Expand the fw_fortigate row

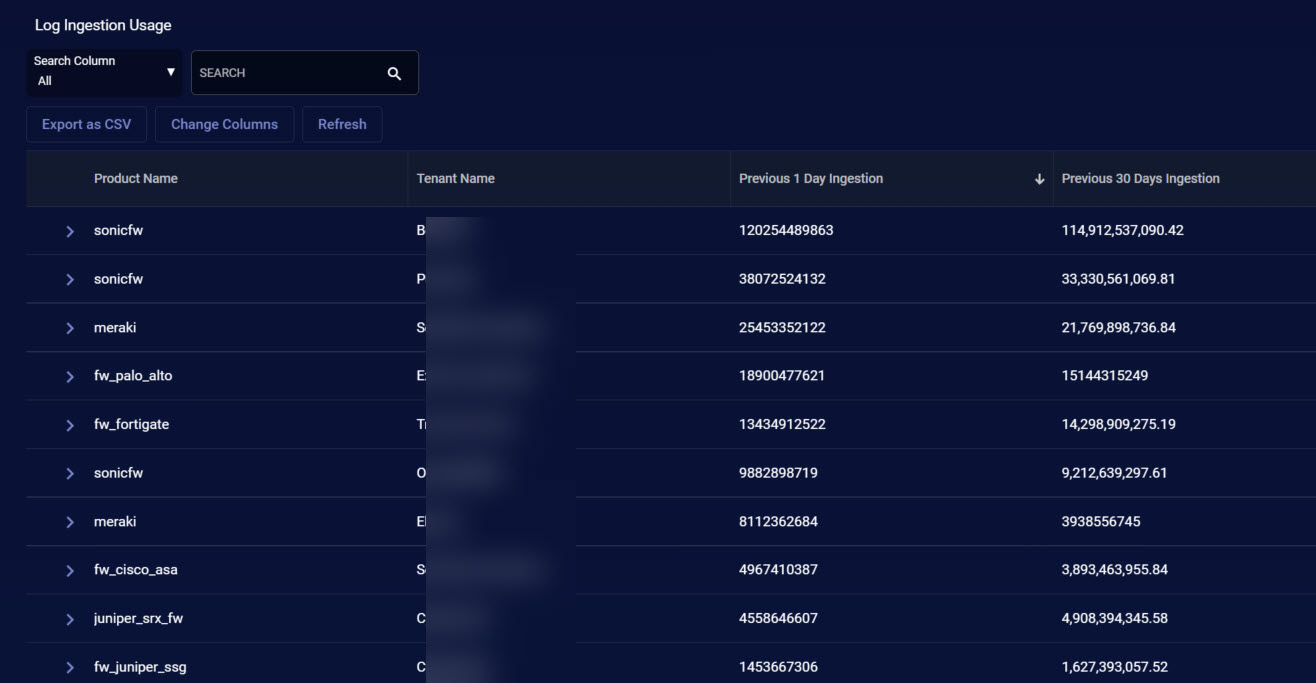pos(70,425)
